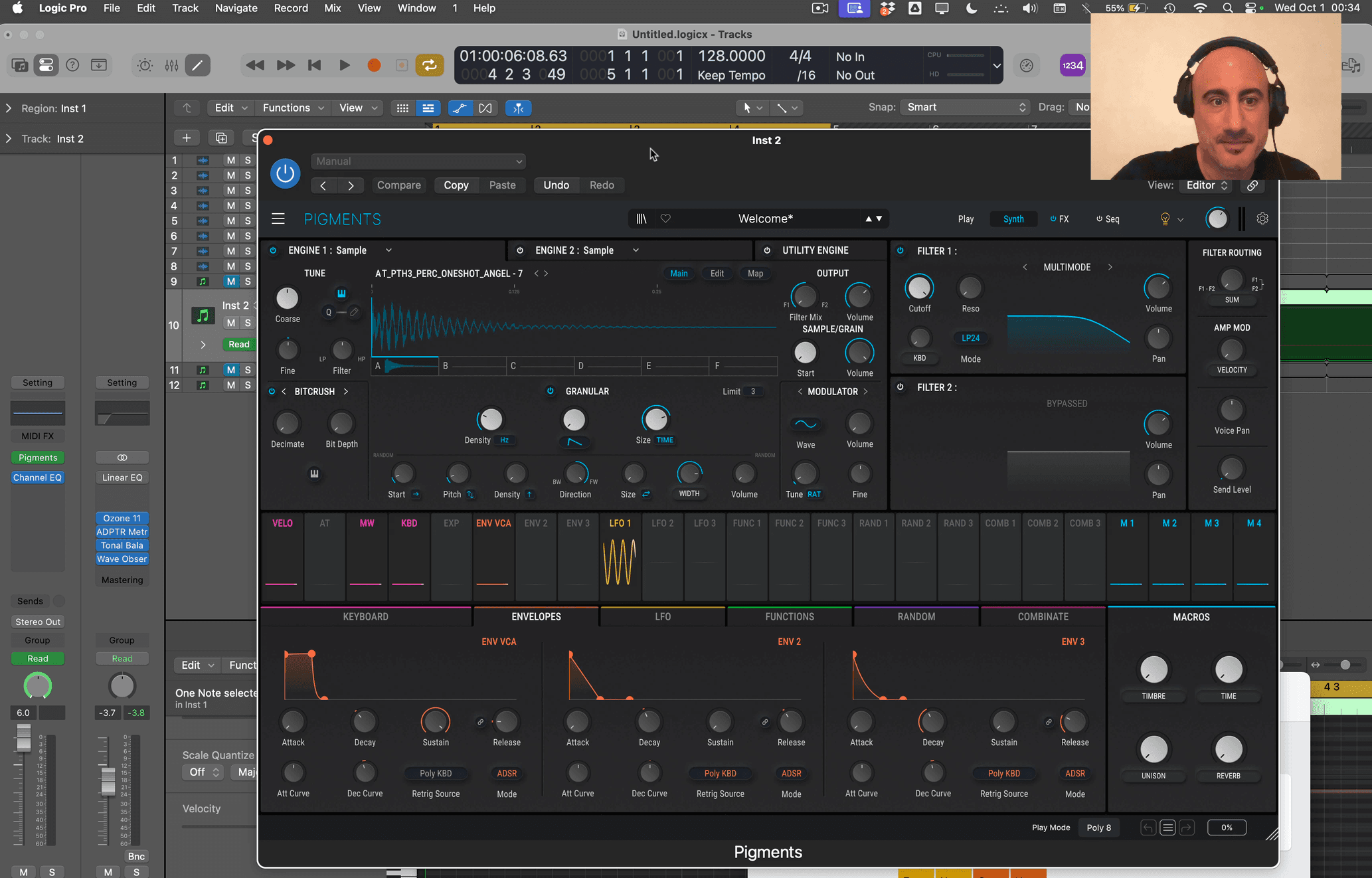
Task: Open the Mix menu in menu bar
Action: point(332,8)
